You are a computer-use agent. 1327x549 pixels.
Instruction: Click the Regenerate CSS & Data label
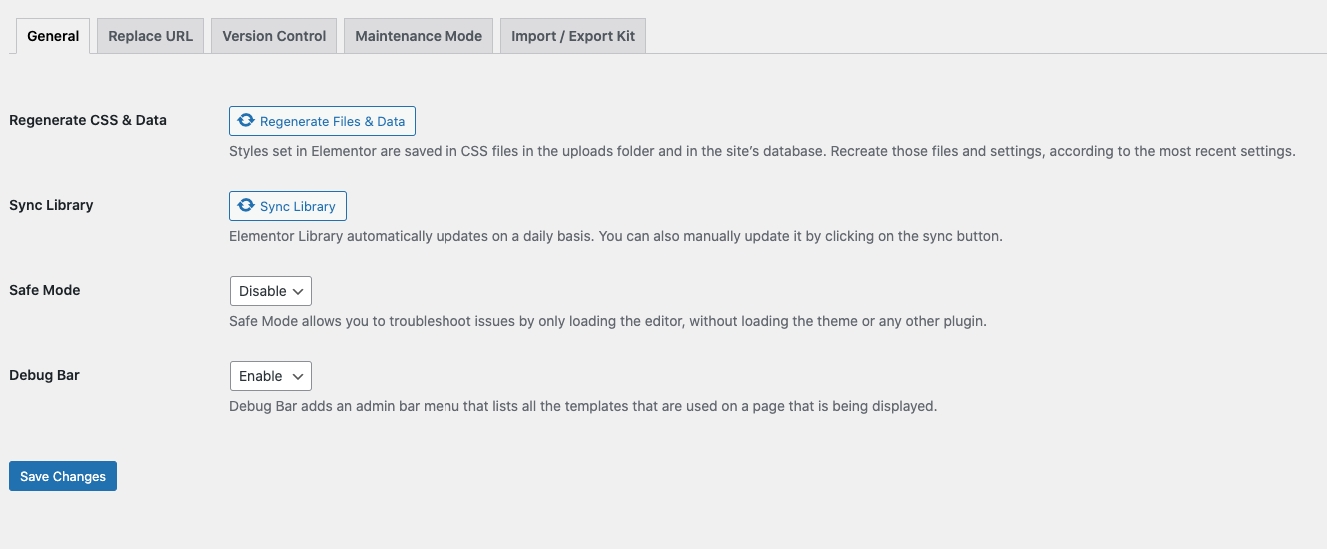[x=88, y=120]
